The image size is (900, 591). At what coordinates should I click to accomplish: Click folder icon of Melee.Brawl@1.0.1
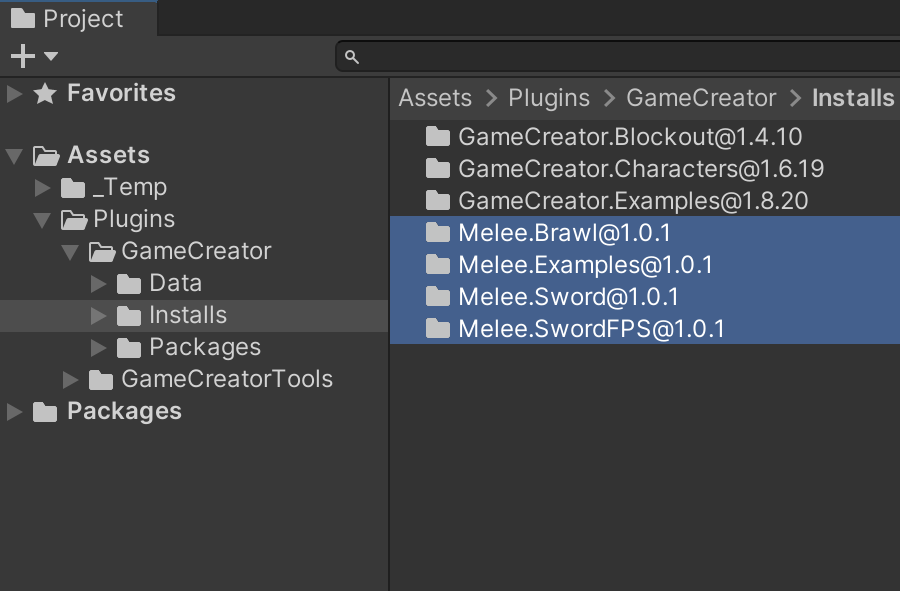point(438,234)
